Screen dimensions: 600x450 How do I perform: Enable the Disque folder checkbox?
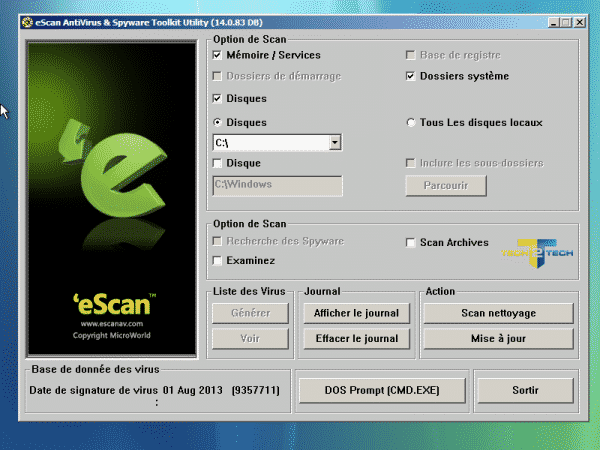click(217, 163)
